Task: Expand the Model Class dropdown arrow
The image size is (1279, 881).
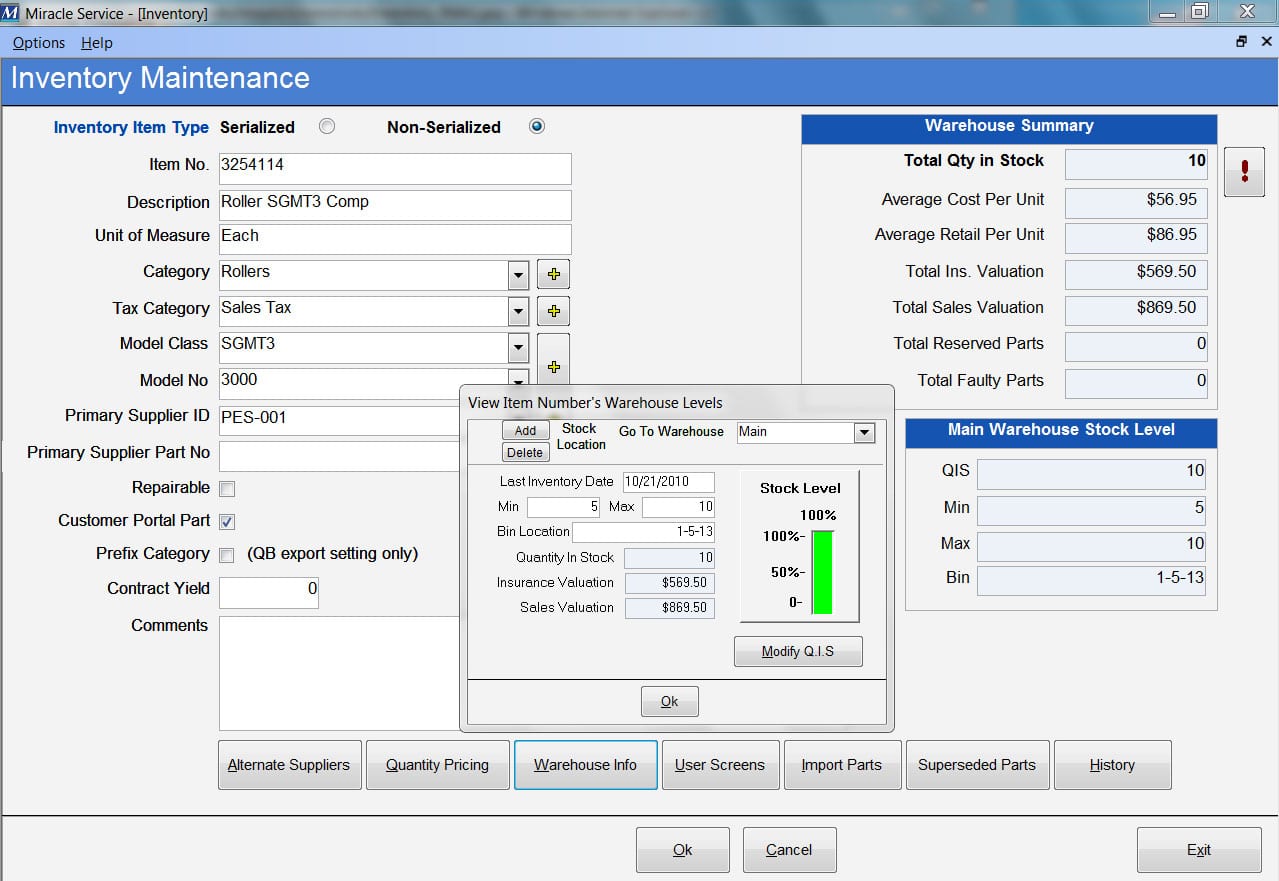Action: pos(518,348)
